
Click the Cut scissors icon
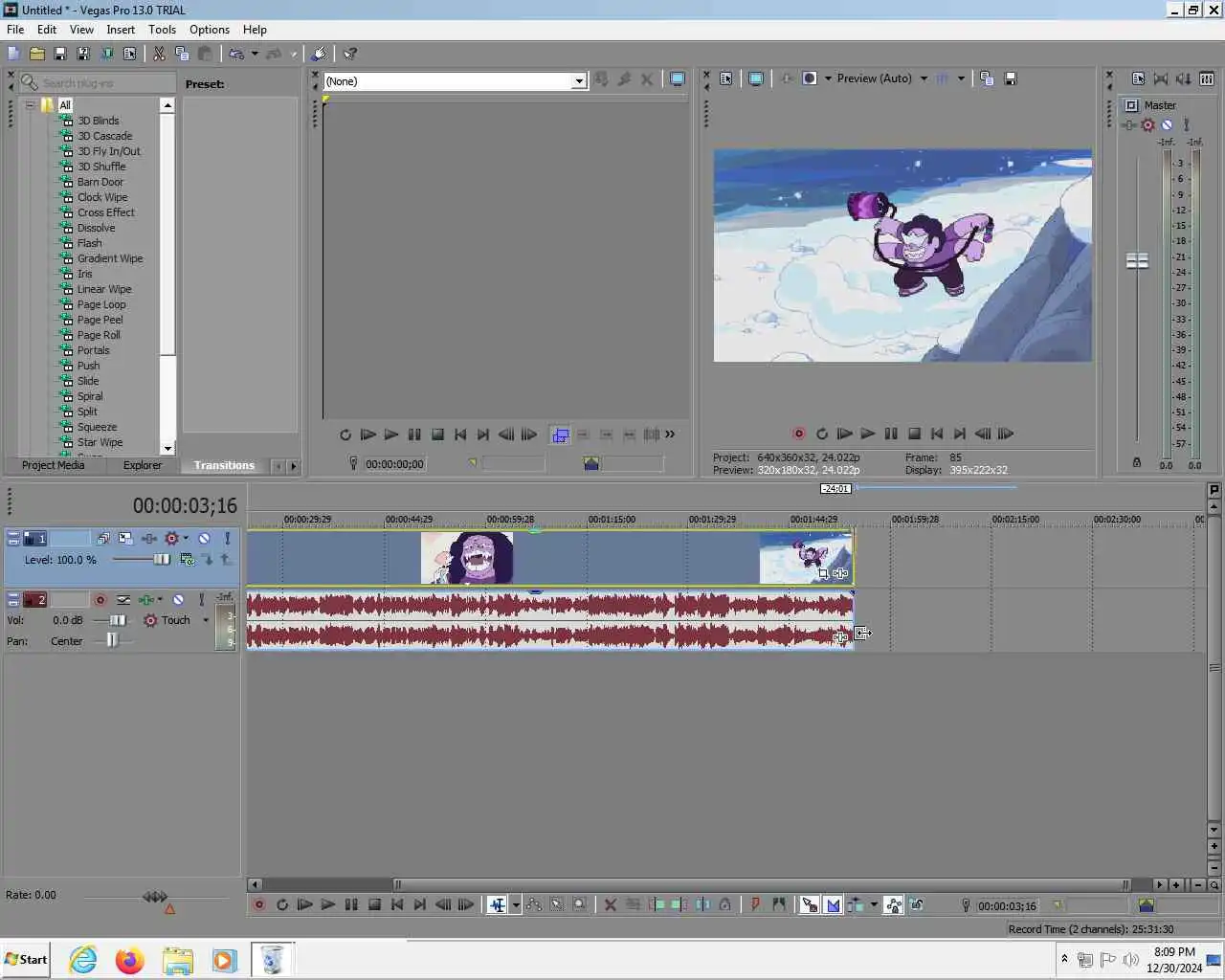(x=159, y=54)
